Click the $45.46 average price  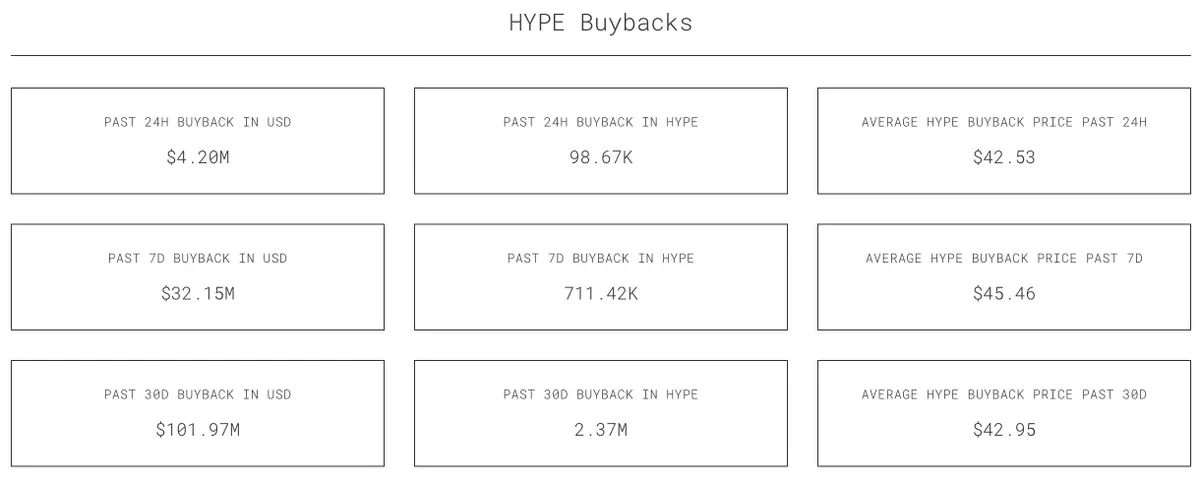[x=1004, y=293]
